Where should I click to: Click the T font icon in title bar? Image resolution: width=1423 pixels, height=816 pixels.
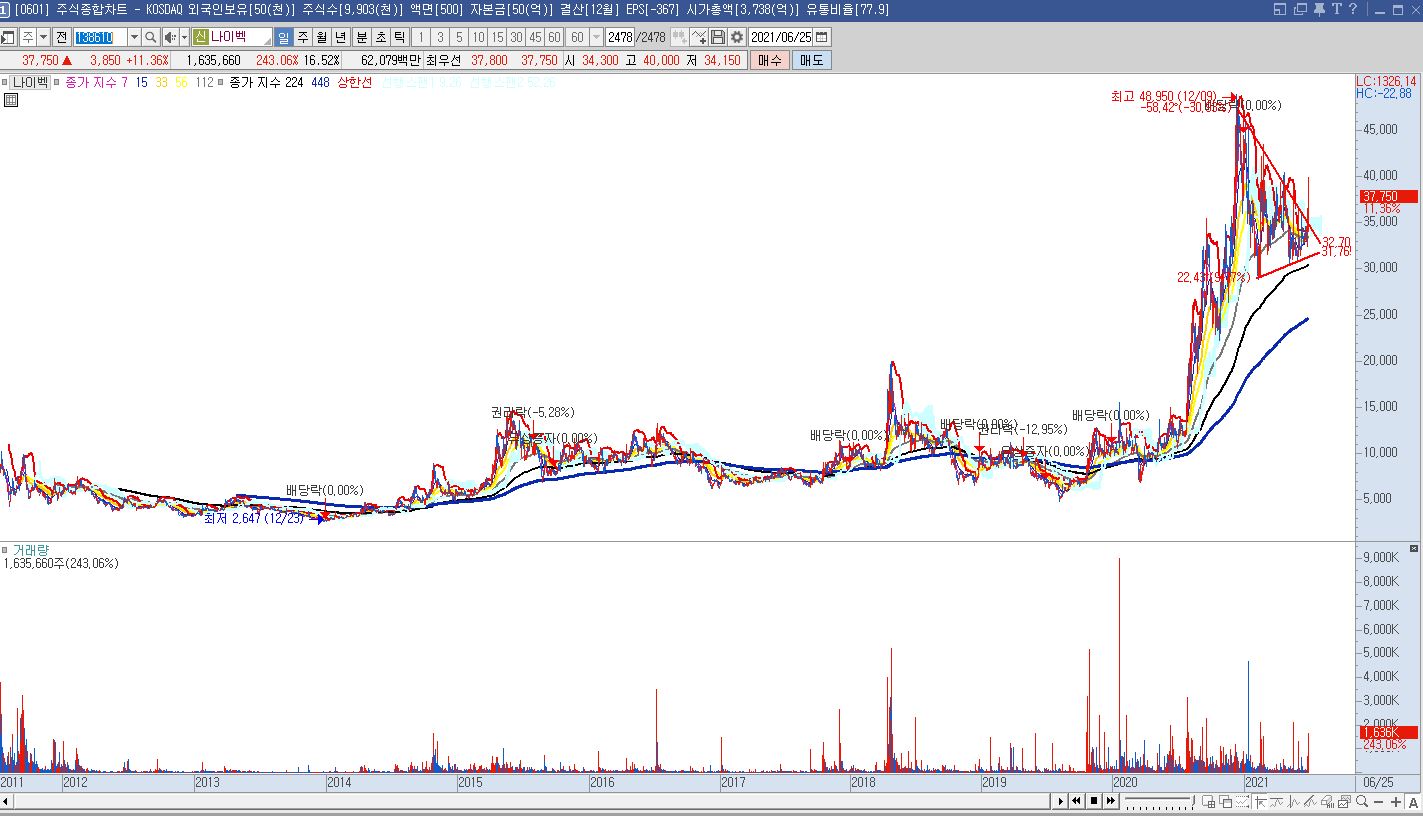1337,9
